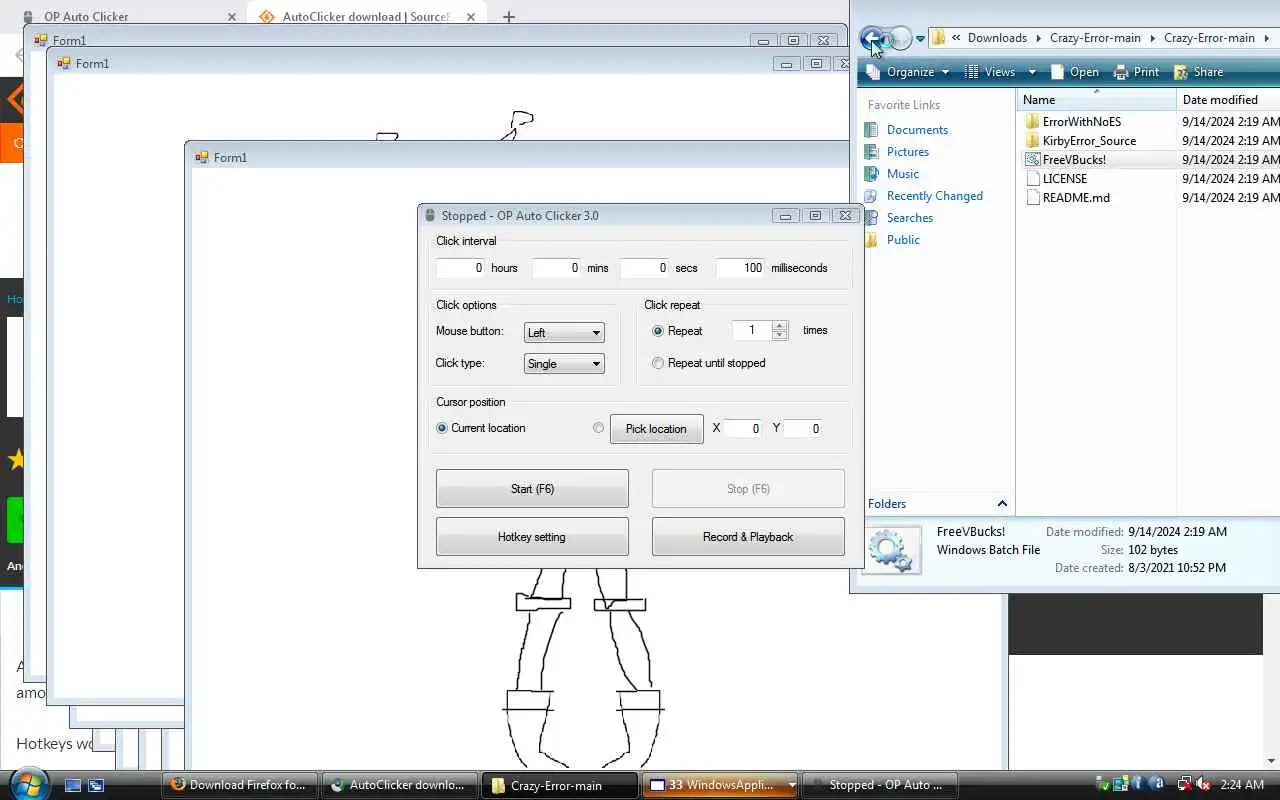Click Open in the Explorer toolbar
The image size is (1280, 800).
[x=1074, y=72]
